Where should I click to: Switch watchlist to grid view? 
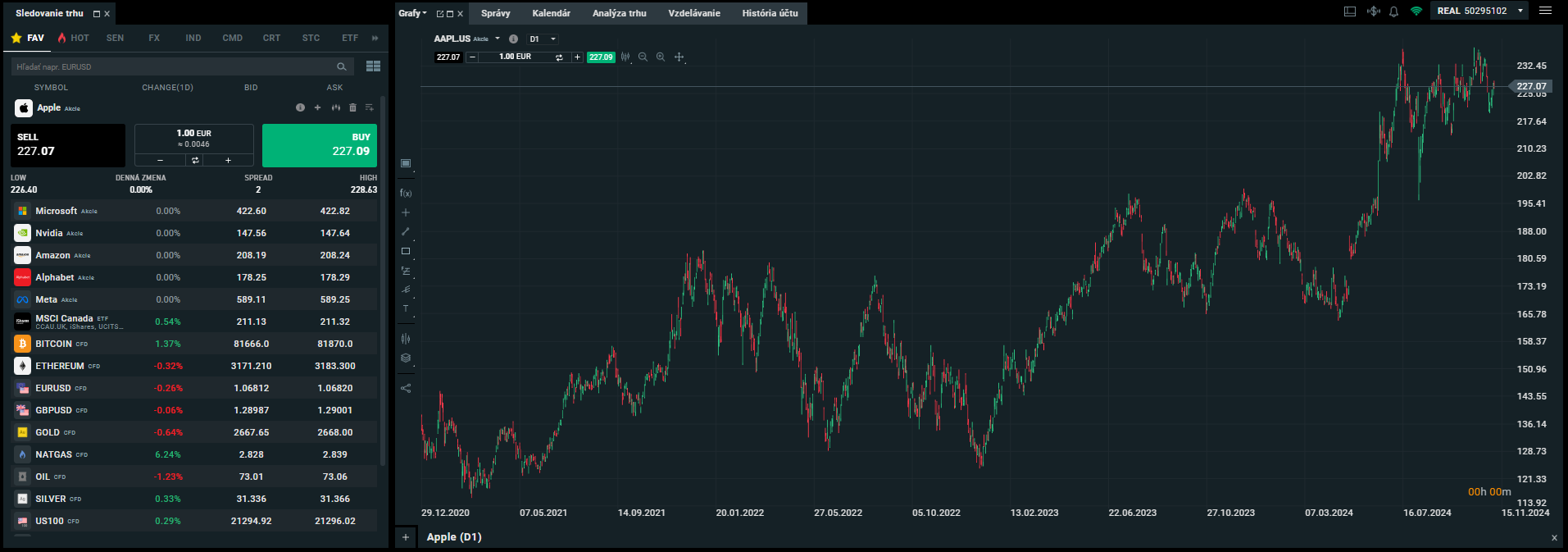[373, 66]
